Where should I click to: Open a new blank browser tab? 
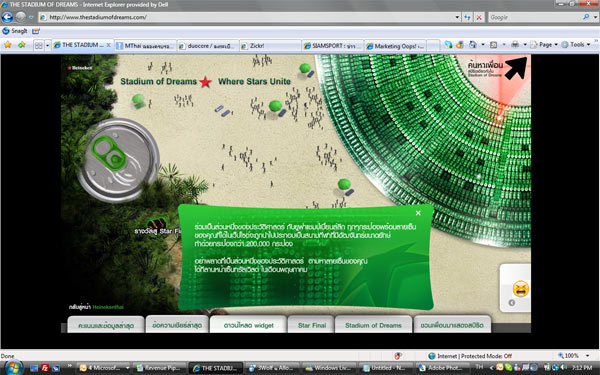coord(433,46)
